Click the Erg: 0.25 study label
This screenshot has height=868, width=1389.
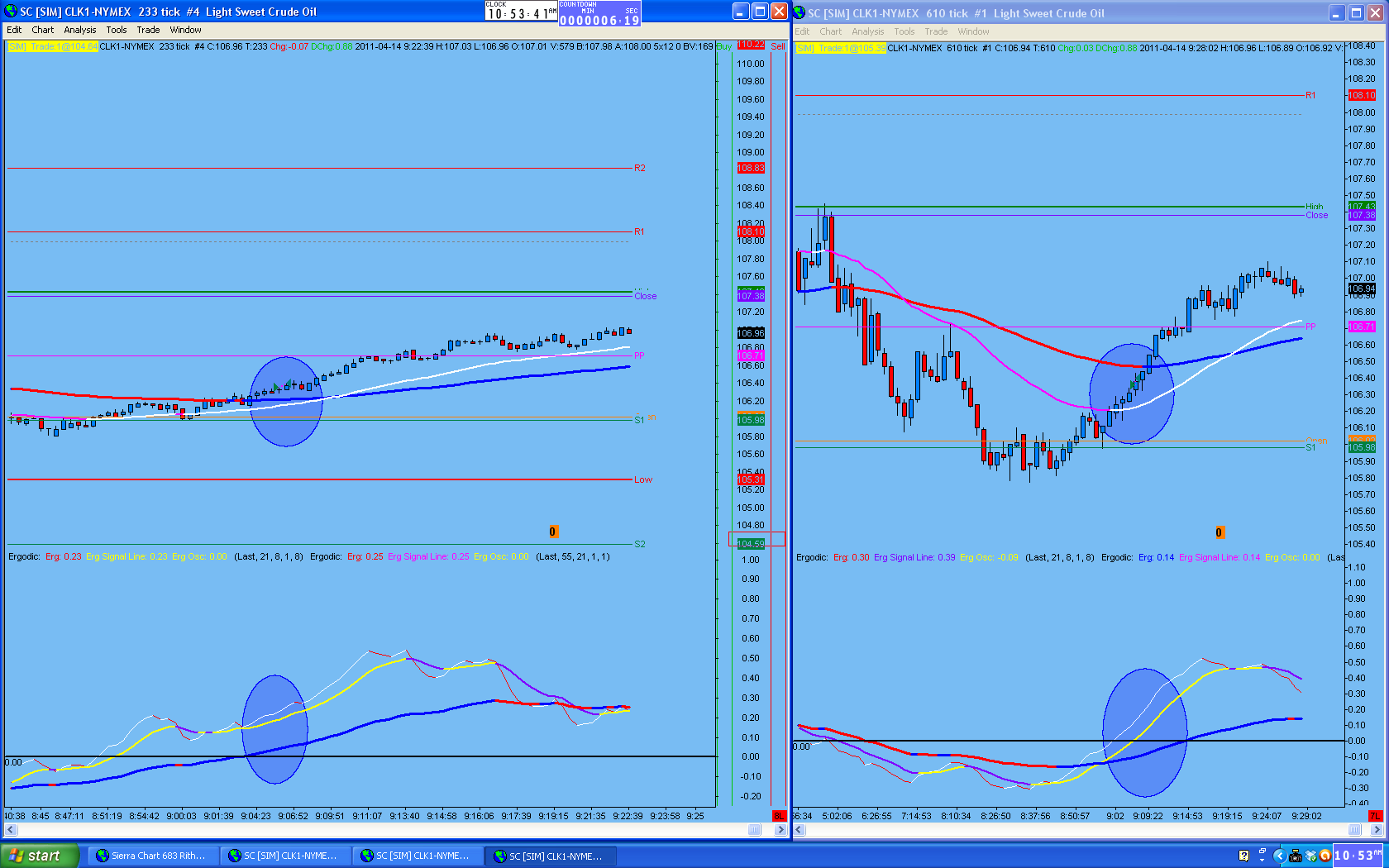[365, 556]
